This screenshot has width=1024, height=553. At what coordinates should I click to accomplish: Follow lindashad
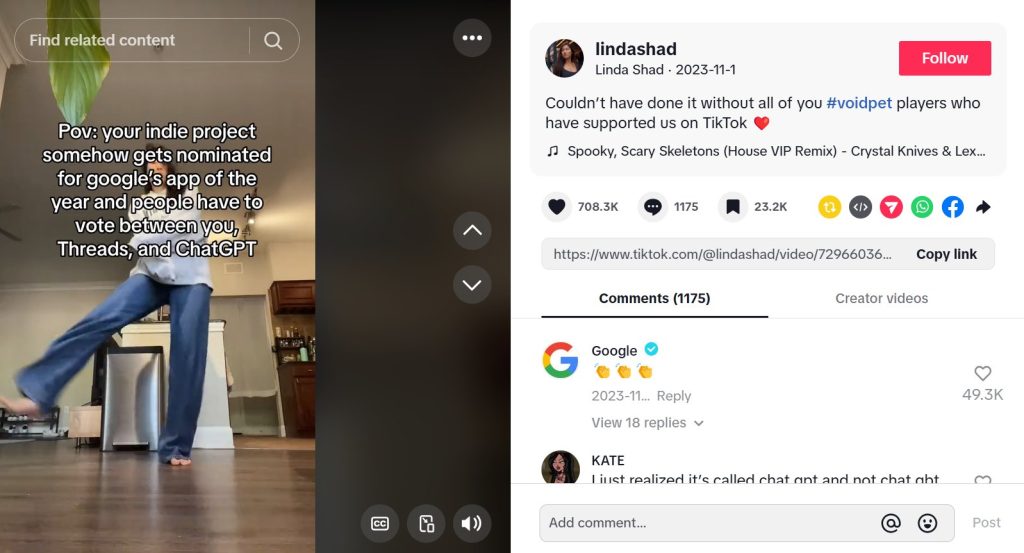[x=944, y=58]
